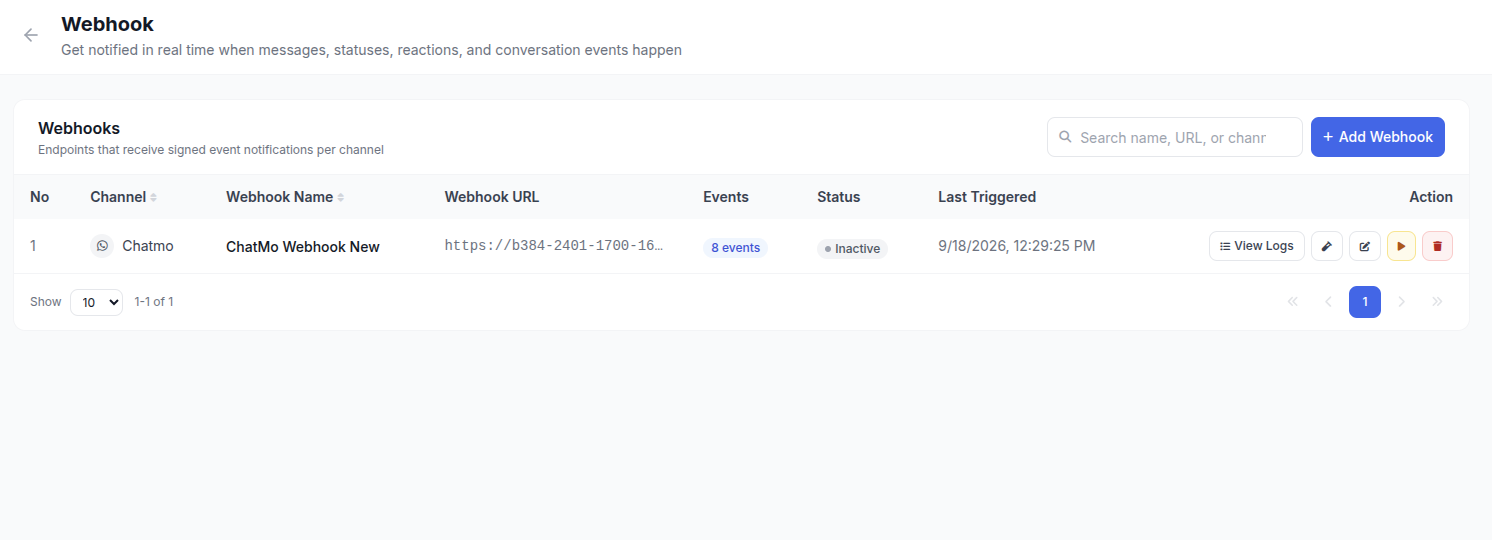Click the search name, URL, or channel field
This screenshot has width=1492, height=540.
[x=1175, y=137]
